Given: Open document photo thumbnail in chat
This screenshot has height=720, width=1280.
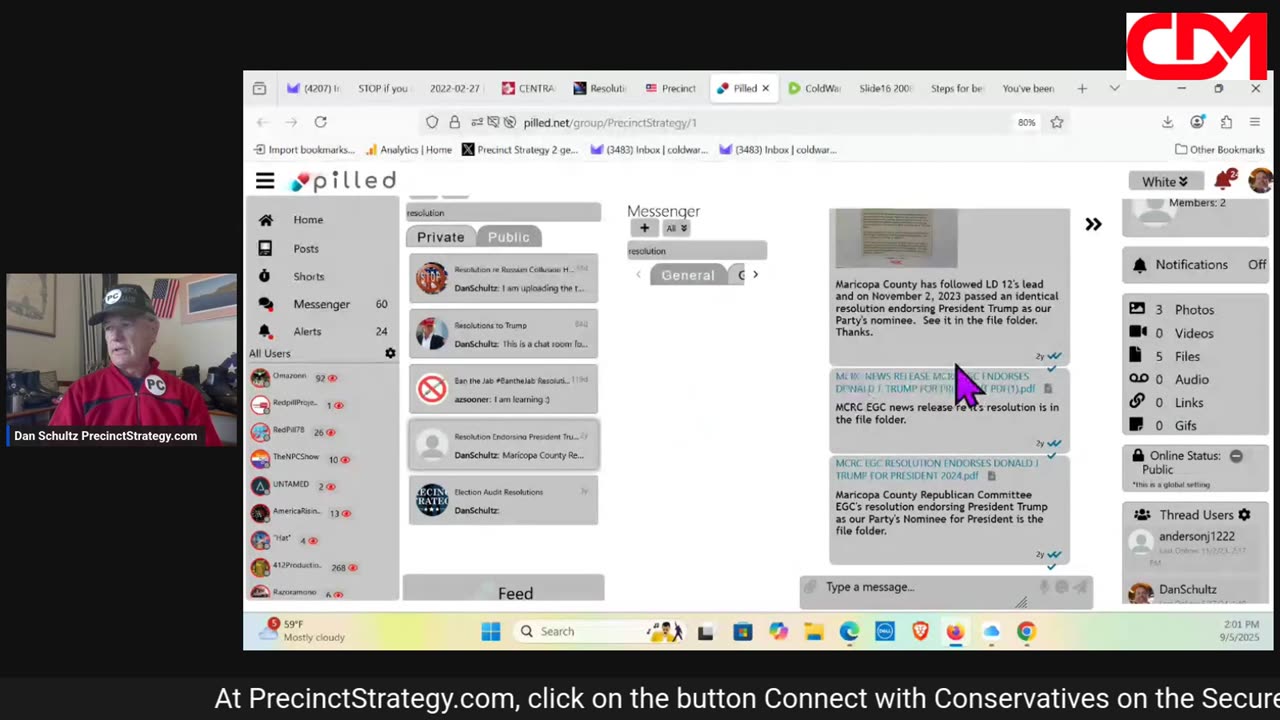Looking at the screenshot, I should (896, 238).
